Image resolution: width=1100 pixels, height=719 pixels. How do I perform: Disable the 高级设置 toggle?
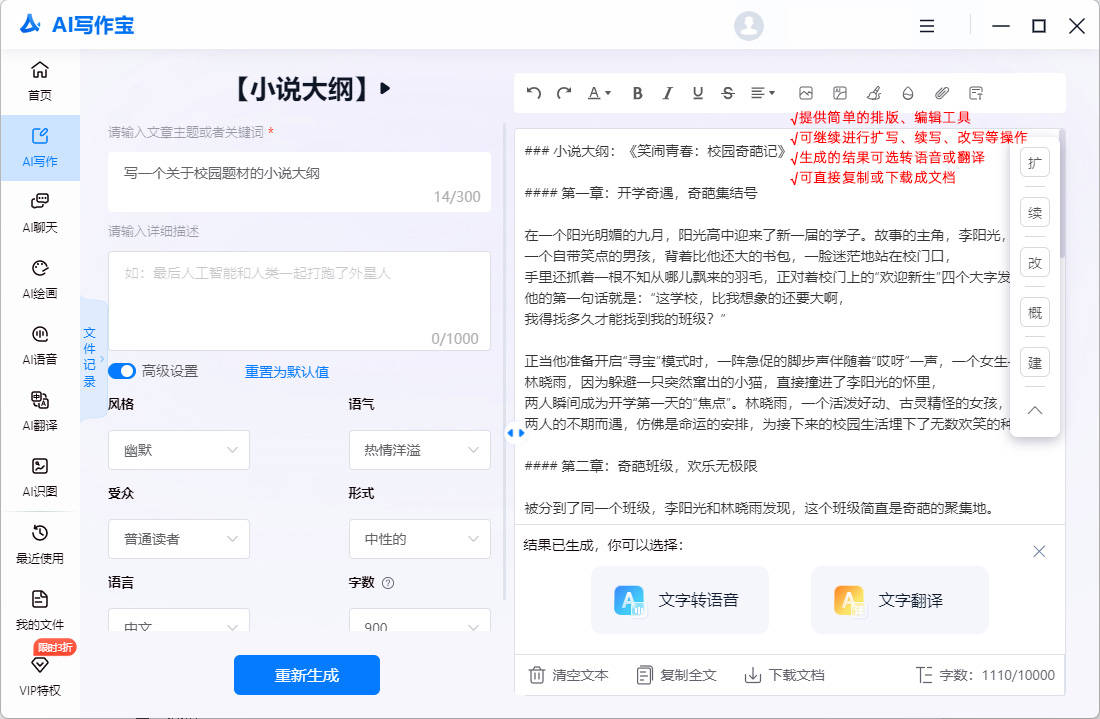click(121, 370)
